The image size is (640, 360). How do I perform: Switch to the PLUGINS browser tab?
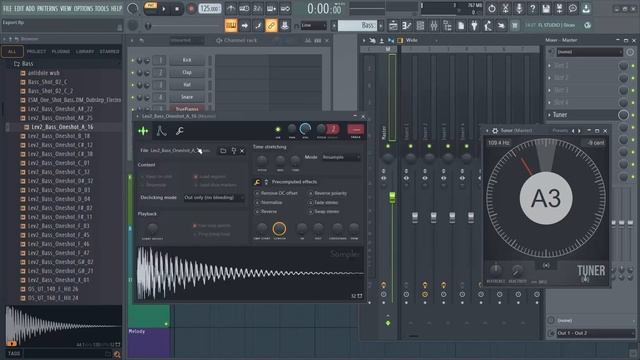click(61, 52)
